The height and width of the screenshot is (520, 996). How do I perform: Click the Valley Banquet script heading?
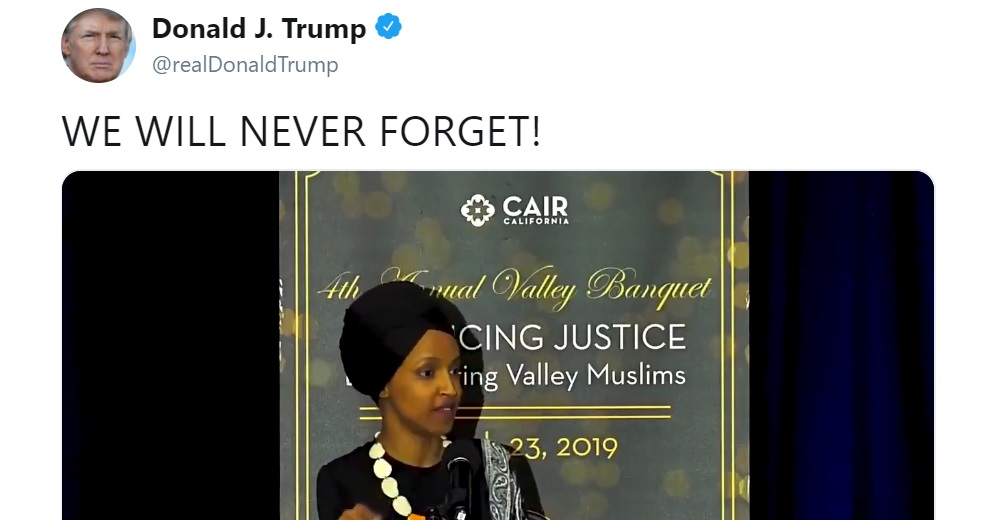(x=600, y=288)
